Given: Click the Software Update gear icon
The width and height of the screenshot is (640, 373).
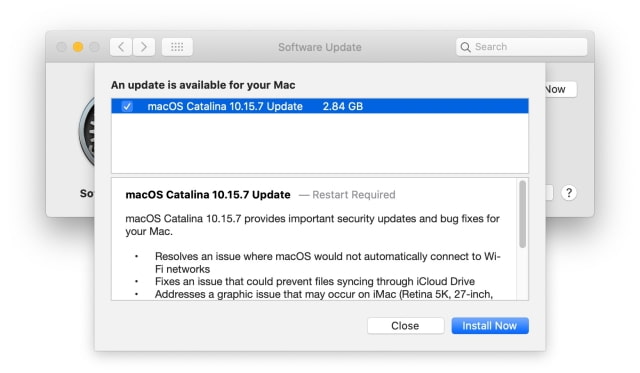Looking at the screenshot, I should pyautogui.click(x=87, y=132).
